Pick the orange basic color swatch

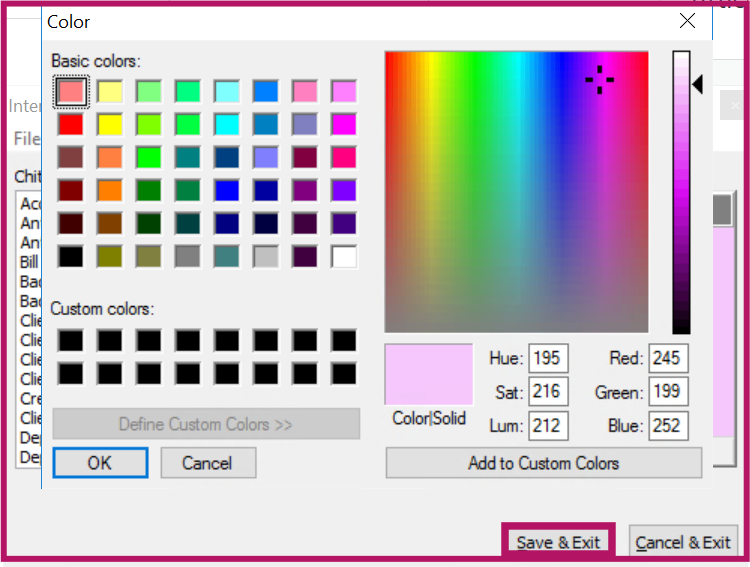(110, 190)
